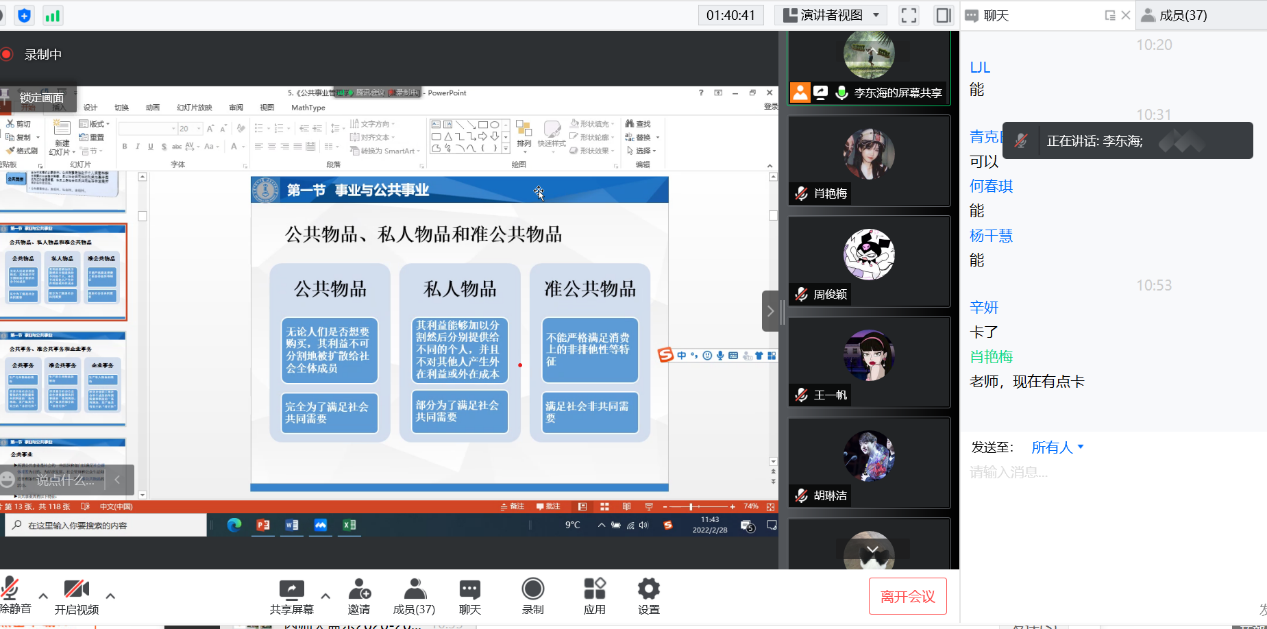Turn on the camera (开启视频)
1267x629 pixels.
pos(76,597)
